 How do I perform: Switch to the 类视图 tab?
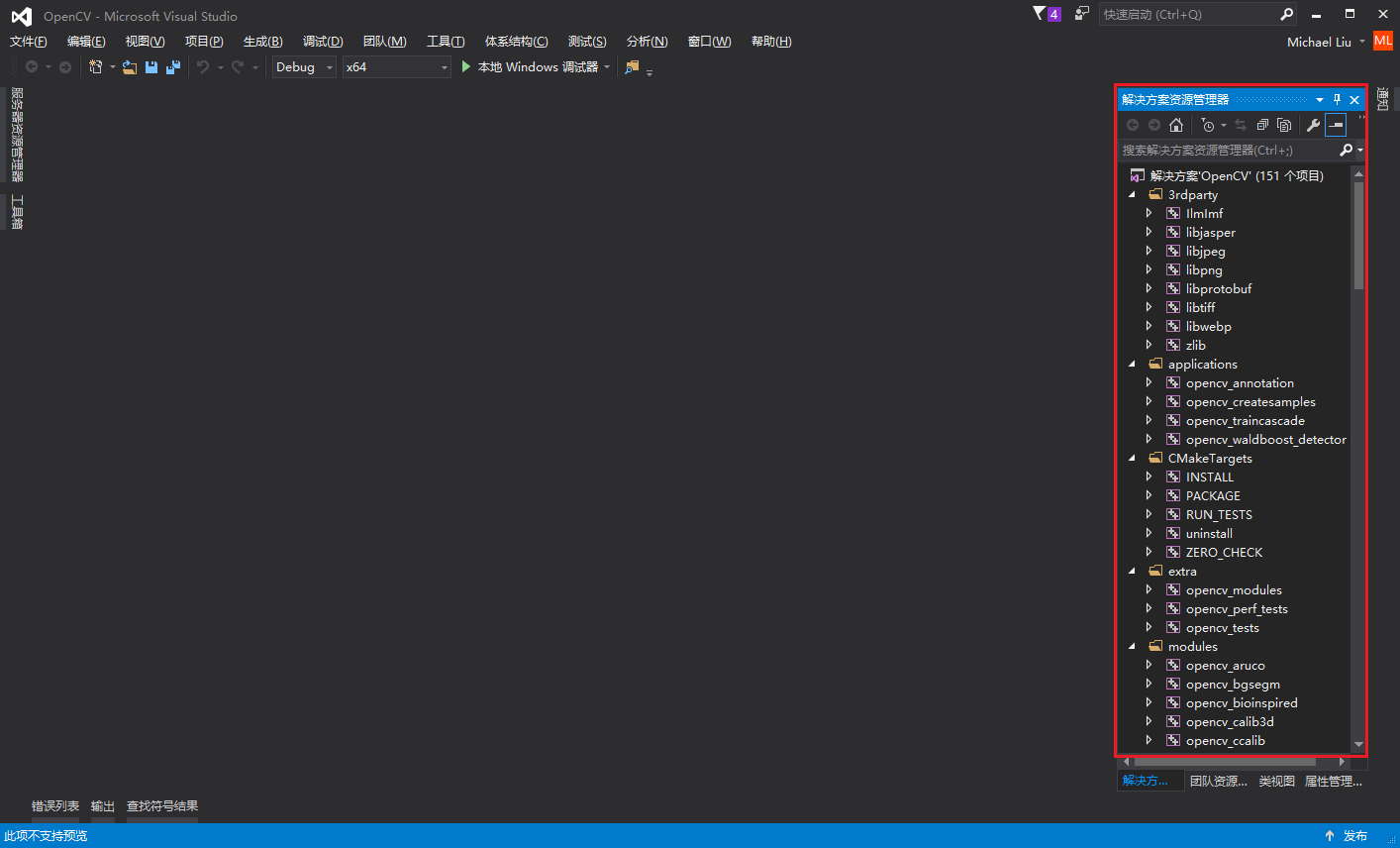[x=1277, y=781]
